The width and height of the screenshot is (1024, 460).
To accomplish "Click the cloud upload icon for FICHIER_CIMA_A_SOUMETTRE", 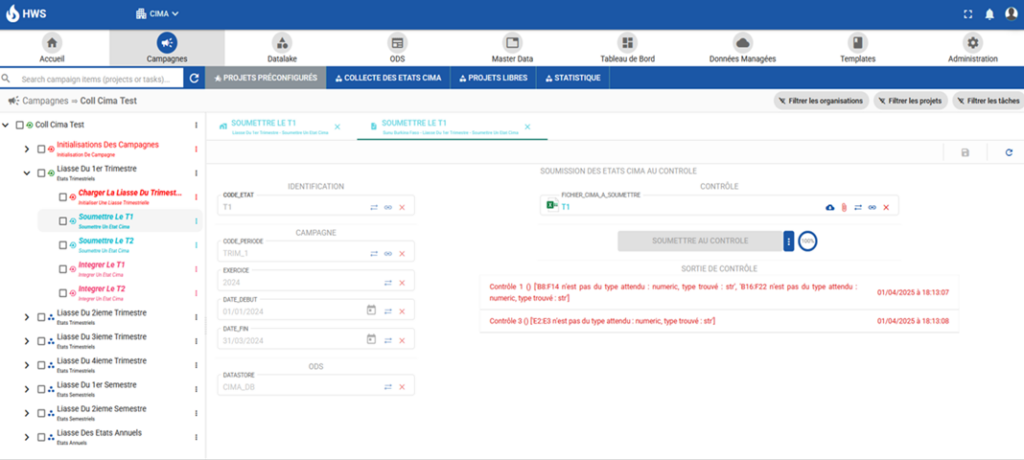I will (829, 207).
